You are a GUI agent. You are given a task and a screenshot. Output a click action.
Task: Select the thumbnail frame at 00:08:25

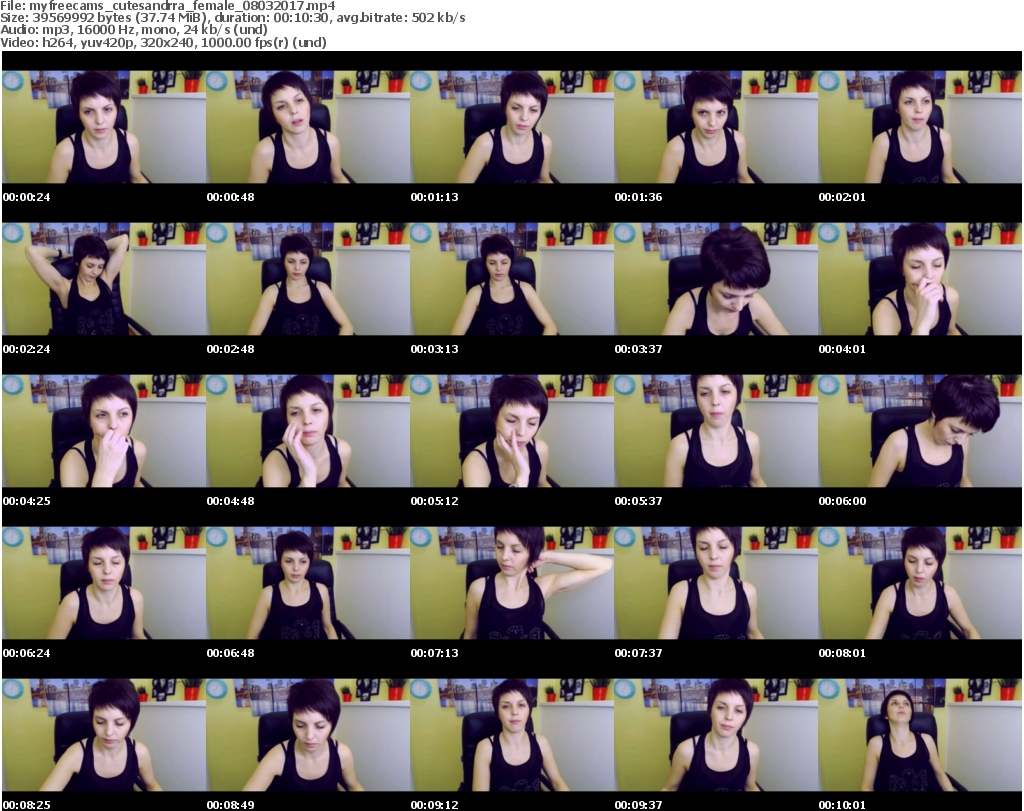point(104,735)
